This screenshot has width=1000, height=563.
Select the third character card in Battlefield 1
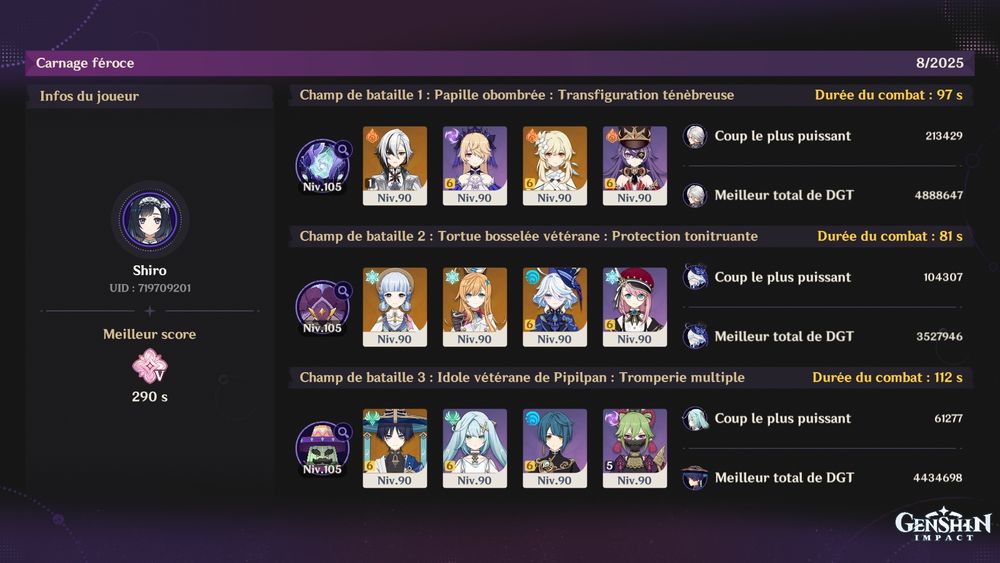point(555,166)
